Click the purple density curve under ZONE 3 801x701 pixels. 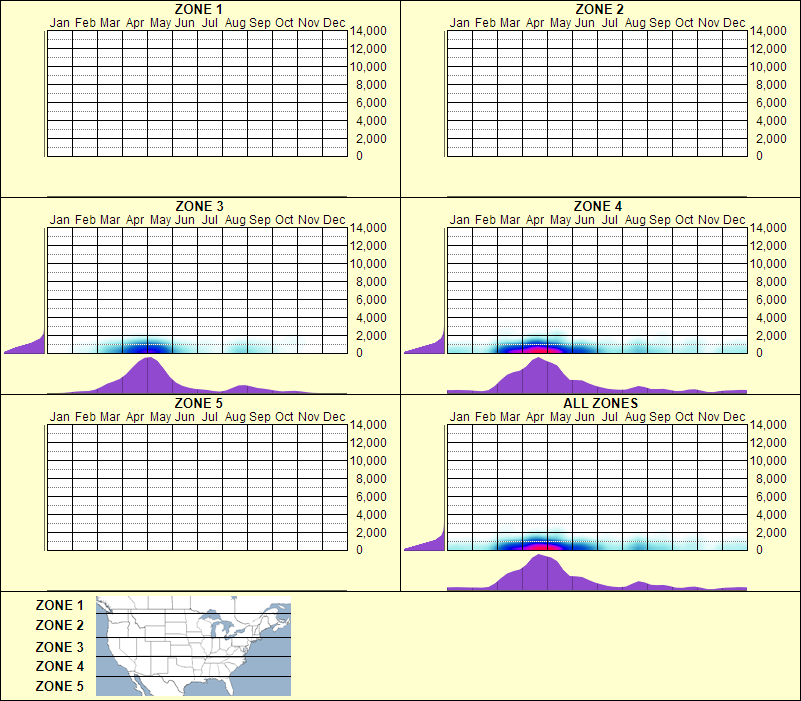point(150,375)
